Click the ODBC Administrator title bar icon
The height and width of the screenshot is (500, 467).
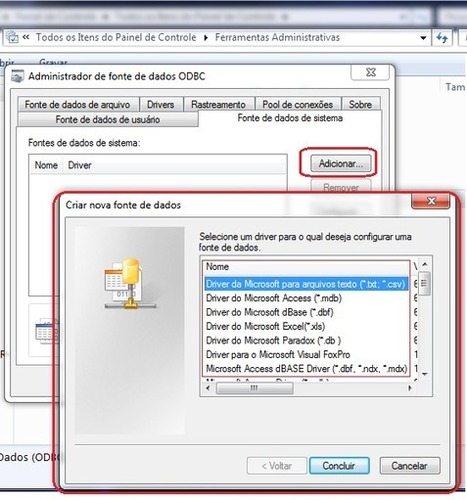[17, 76]
